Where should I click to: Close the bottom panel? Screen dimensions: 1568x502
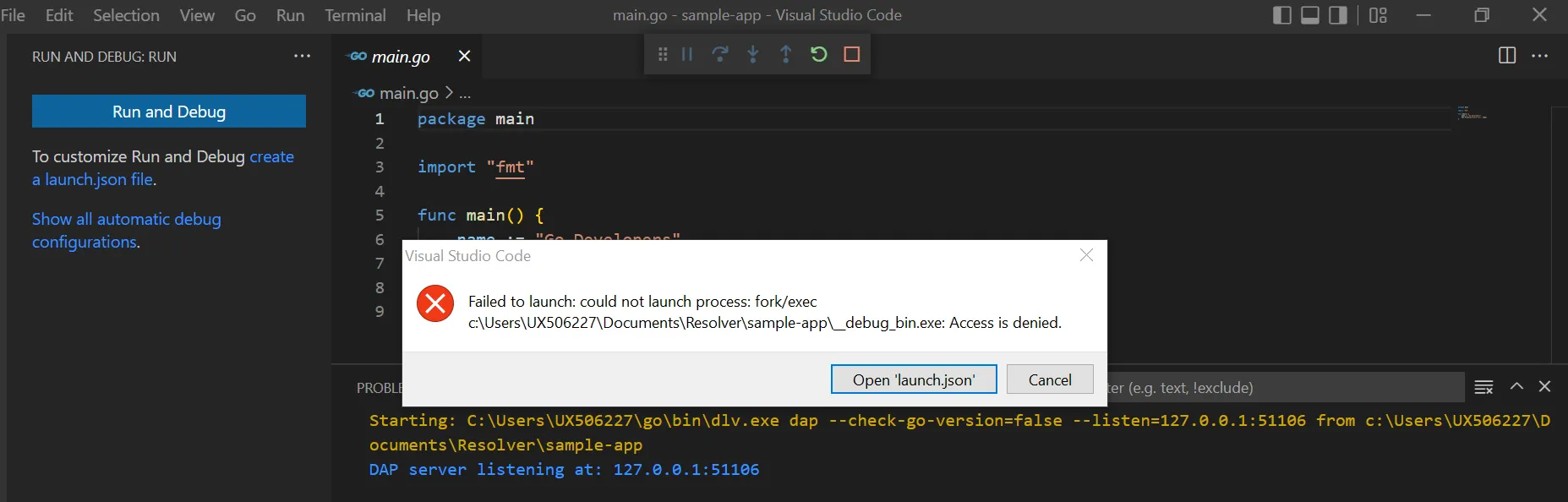1545,386
